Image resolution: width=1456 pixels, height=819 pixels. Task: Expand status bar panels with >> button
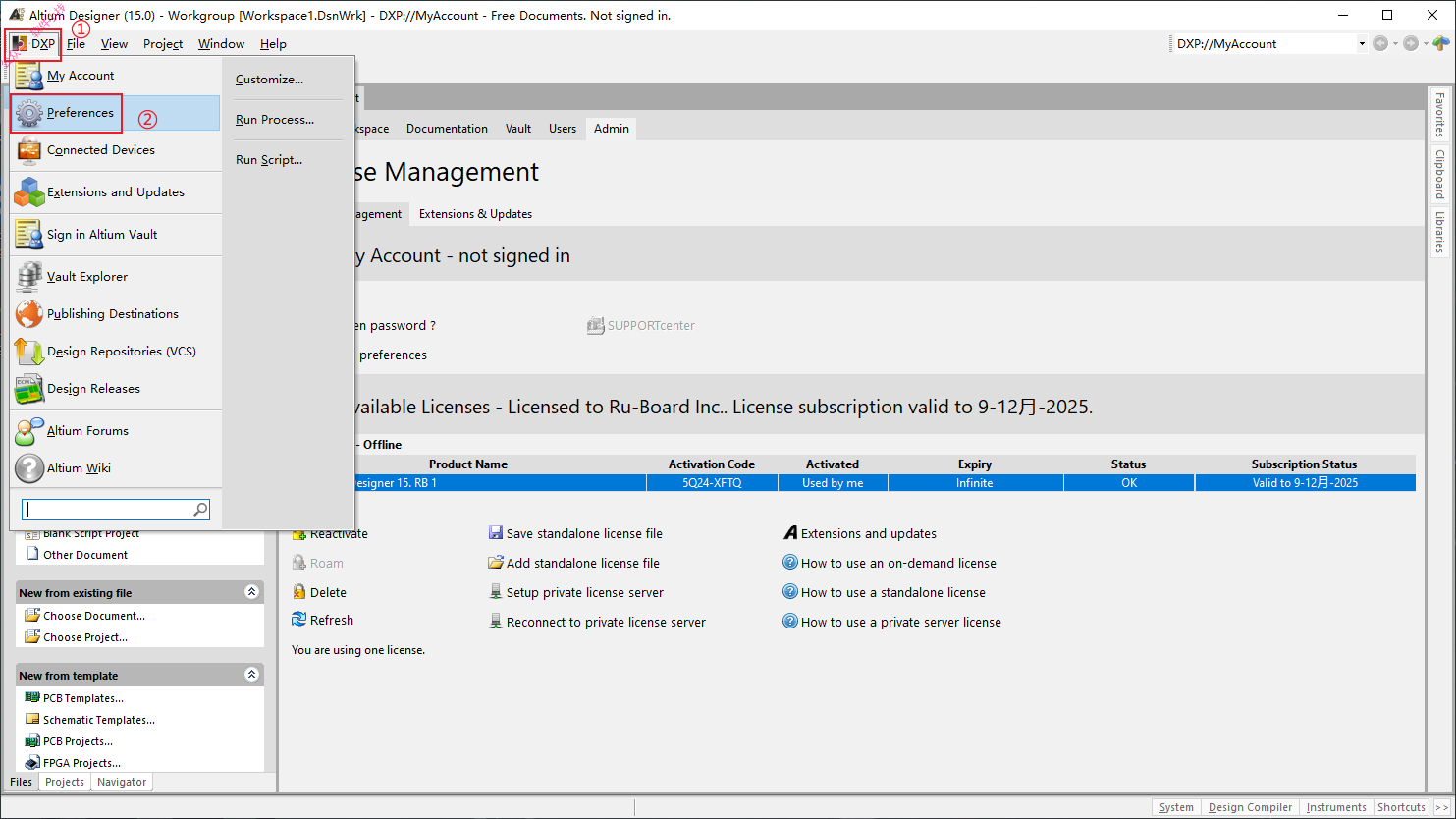pyautogui.click(x=1441, y=807)
